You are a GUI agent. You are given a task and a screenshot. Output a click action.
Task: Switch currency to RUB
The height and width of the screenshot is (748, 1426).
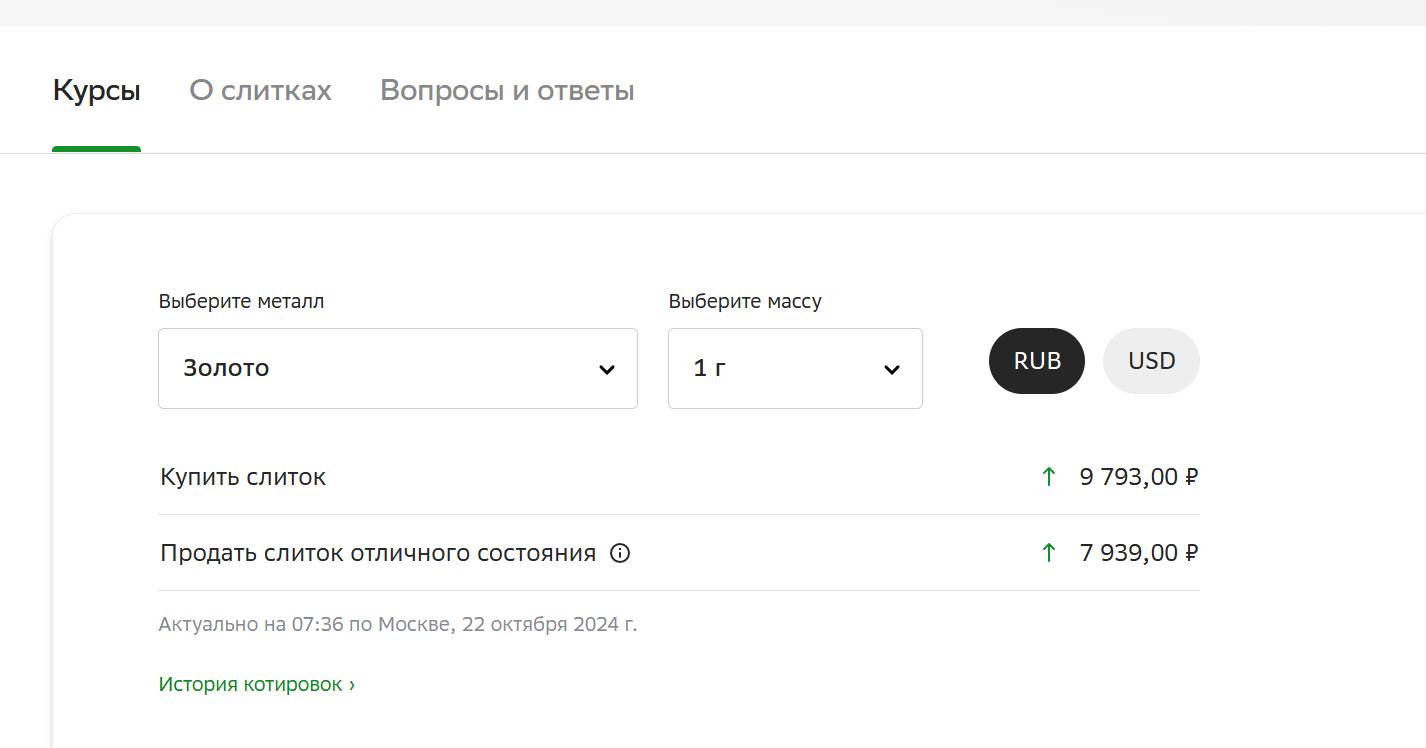[x=1037, y=361]
